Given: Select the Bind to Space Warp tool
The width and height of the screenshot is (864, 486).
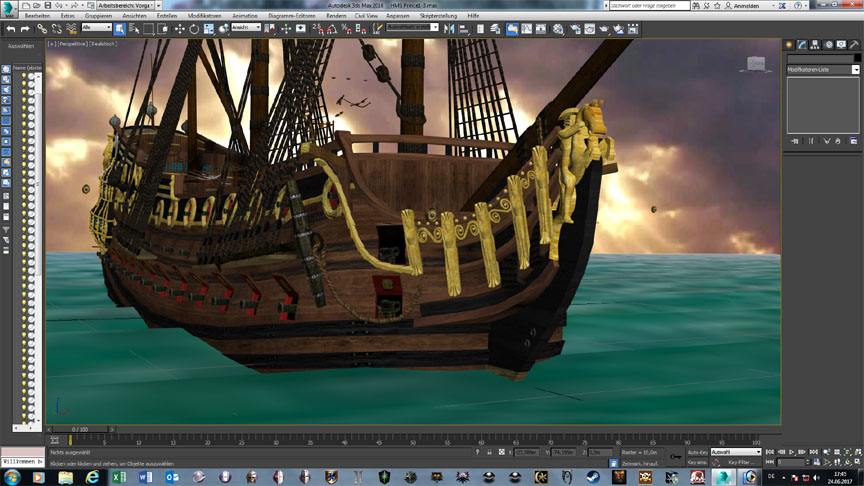Looking at the screenshot, I should click(71, 29).
